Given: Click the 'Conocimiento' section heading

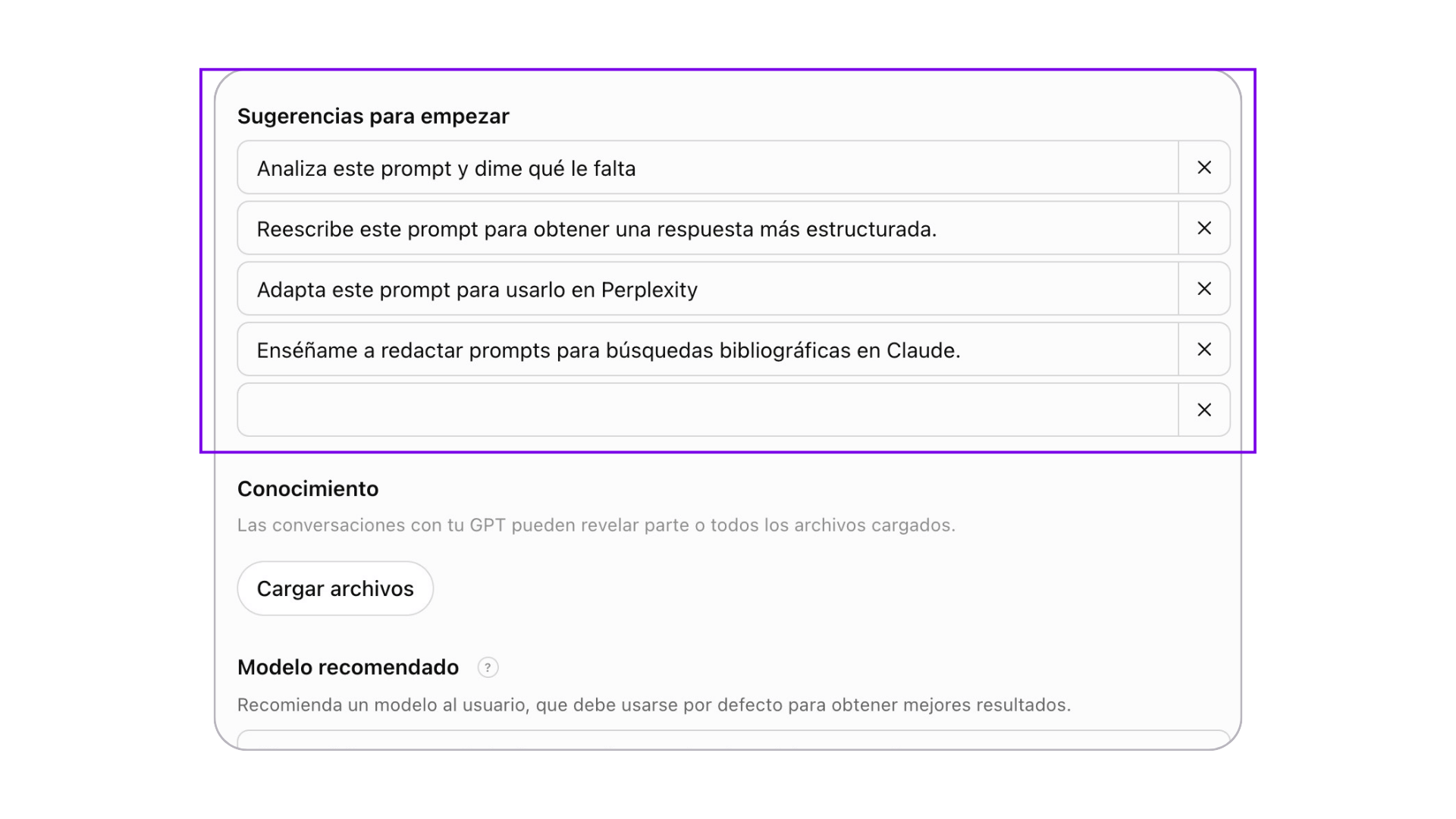Looking at the screenshot, I should 308,488.
